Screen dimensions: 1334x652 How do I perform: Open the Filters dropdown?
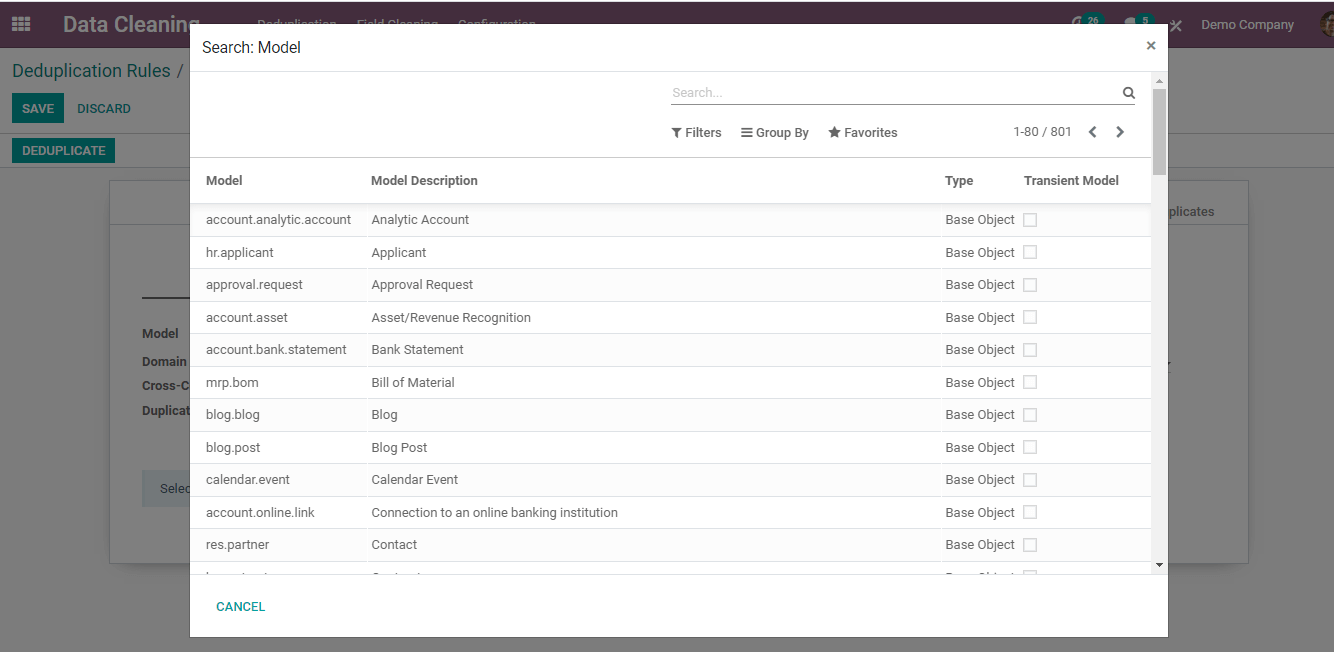coord(696,132)
